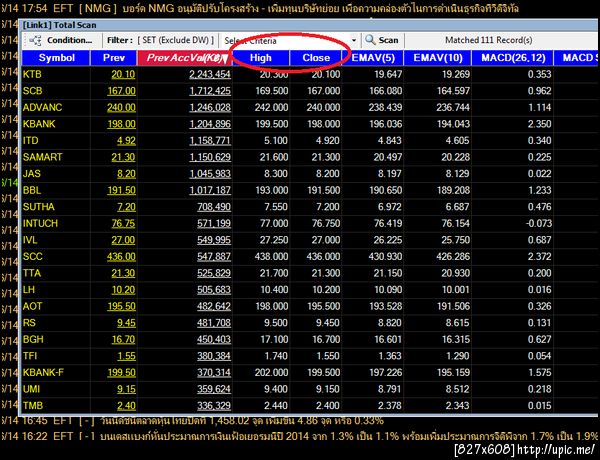
Task: Select the KBANK-F symbol
Action: [x=43, y=372]
